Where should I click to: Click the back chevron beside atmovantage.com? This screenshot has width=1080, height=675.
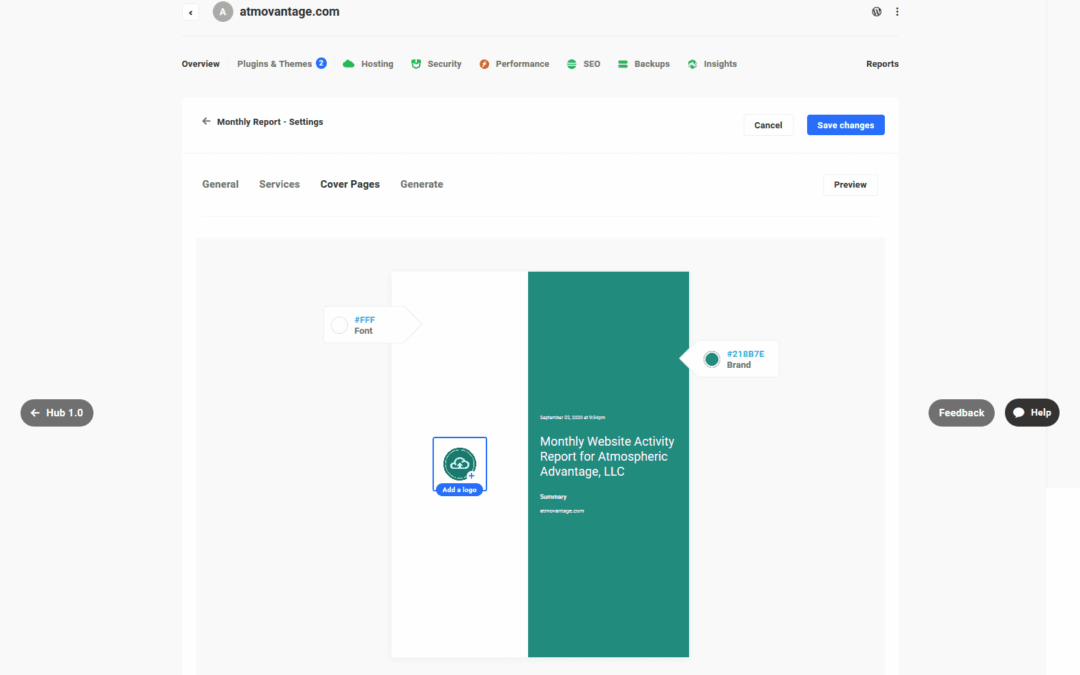click(191, 12)
